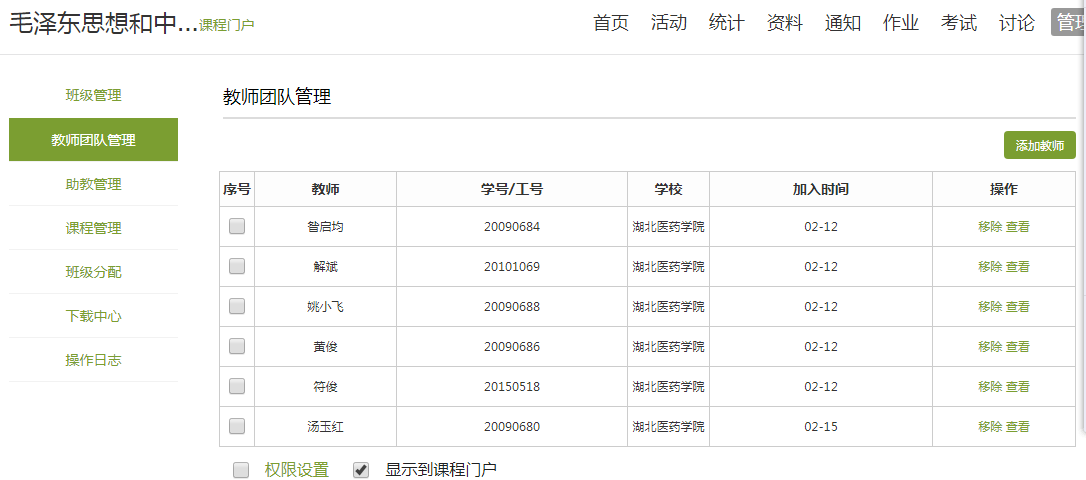Select 班级分配 in the left menu
This screenshot has width=1086, height=480.
(x=93, y=272)
